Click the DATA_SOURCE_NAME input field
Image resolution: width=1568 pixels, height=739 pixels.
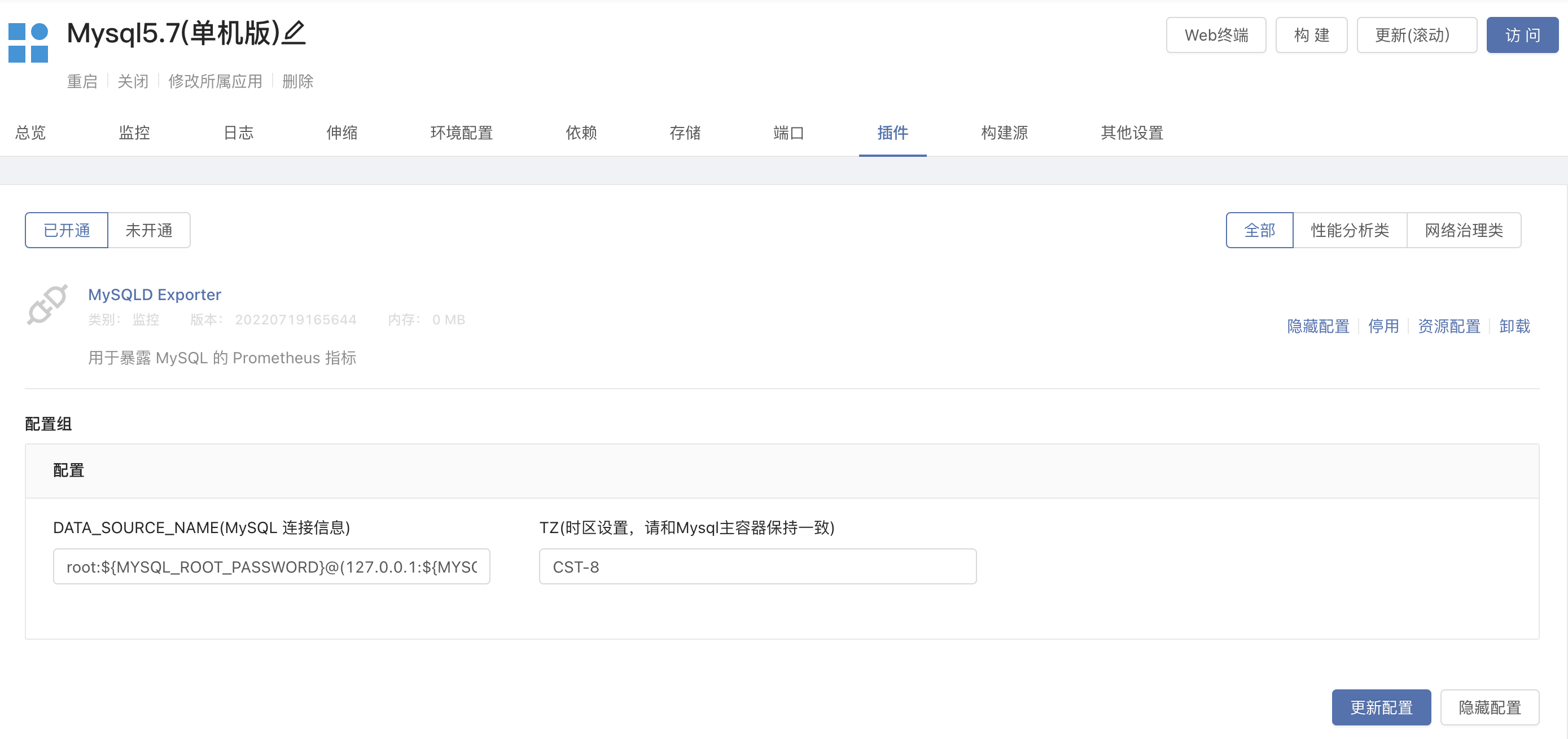click(271, 567)
